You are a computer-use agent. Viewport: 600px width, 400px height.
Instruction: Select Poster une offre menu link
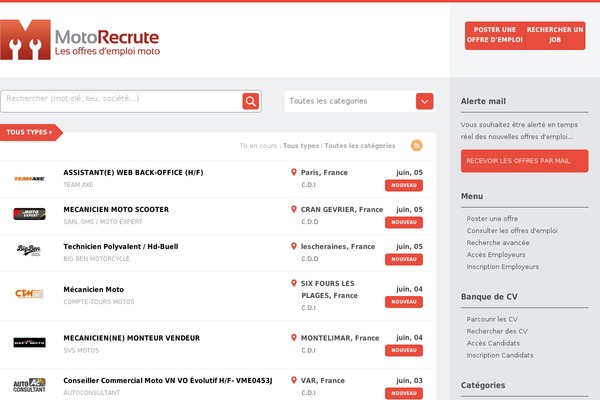coord(492,219)
